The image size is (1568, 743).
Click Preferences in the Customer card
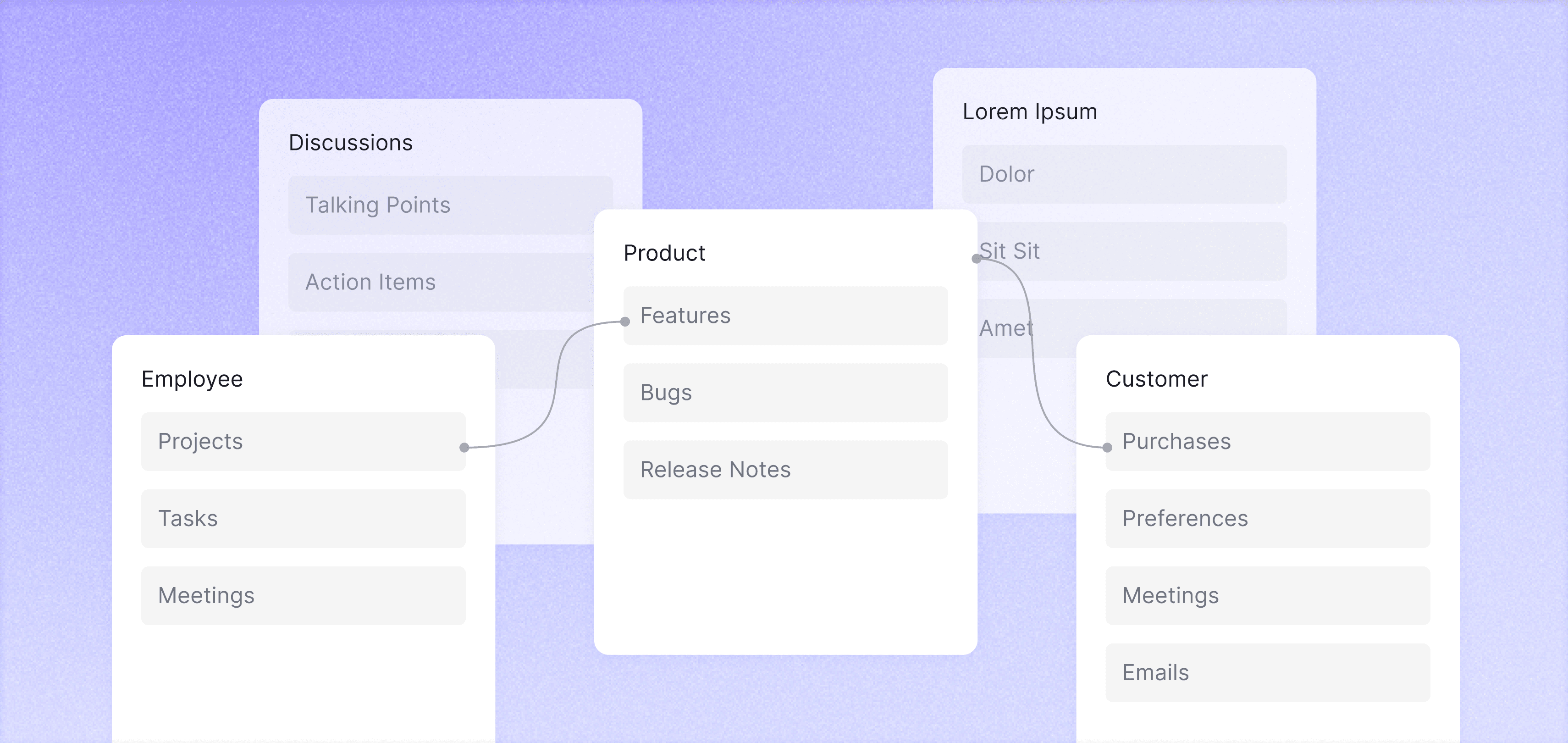click(x=1267, y=518)
